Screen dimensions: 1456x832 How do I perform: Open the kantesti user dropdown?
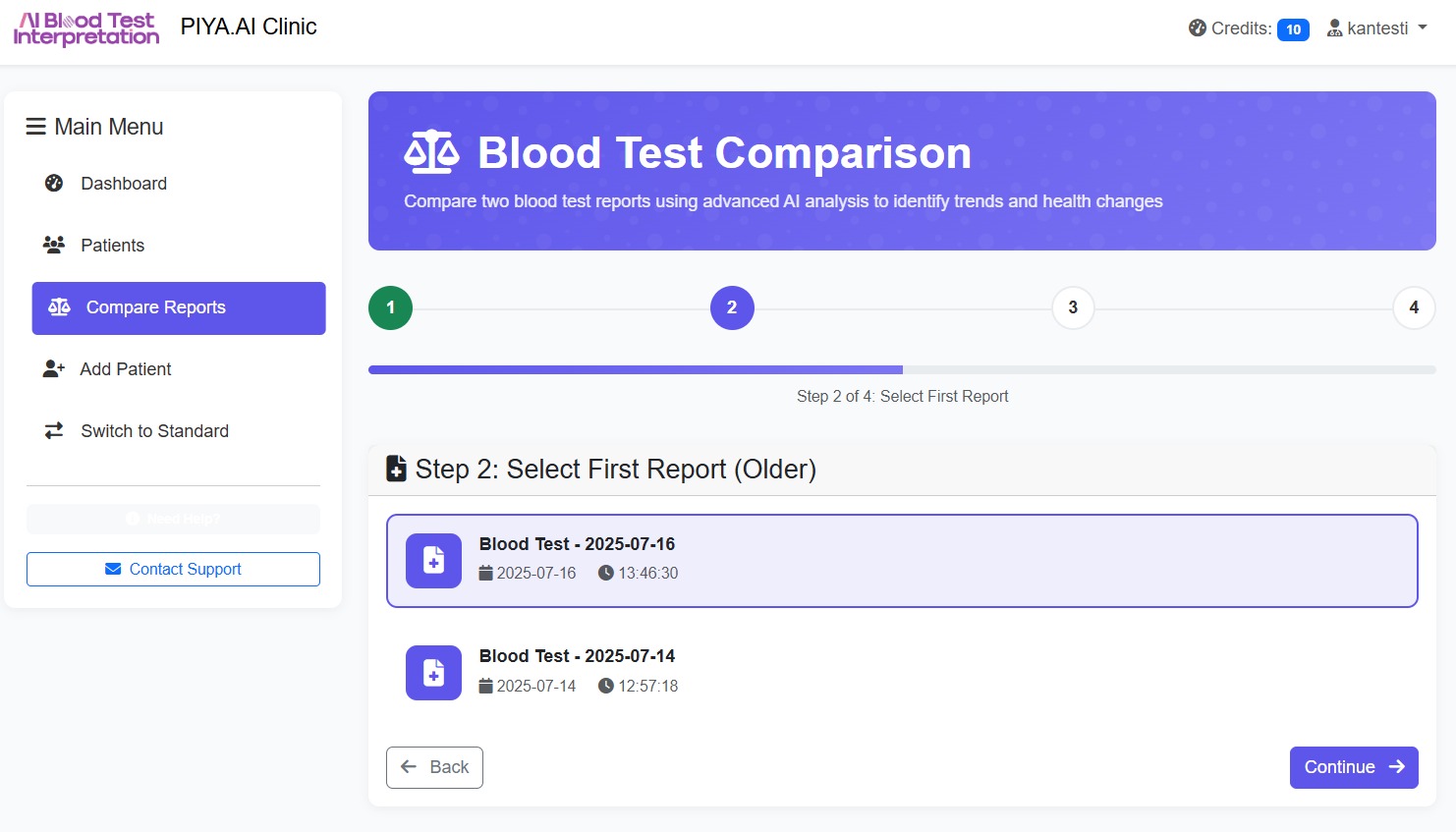coord(1376,28)
